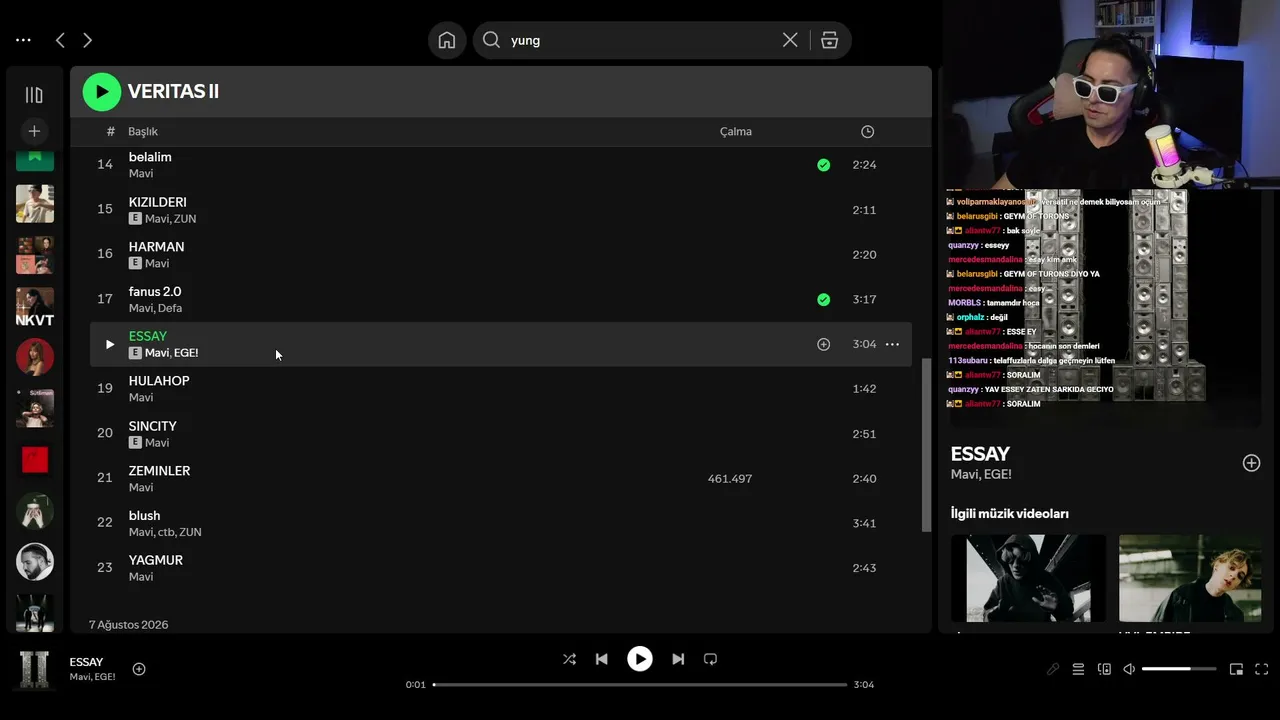Clear the search text with the X
Image resolution: width=1280 pixels, height=720 pixels.
pyautogui.click(x=790, y=40)
